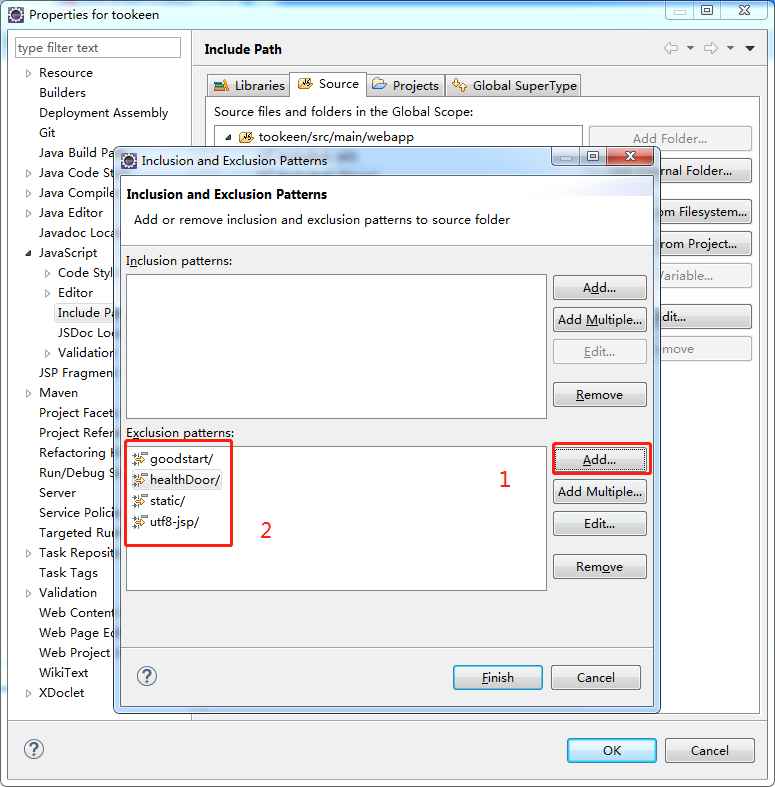Expand the Resource tree node
The image size is (775, 787).
click(x=28, y=73)
